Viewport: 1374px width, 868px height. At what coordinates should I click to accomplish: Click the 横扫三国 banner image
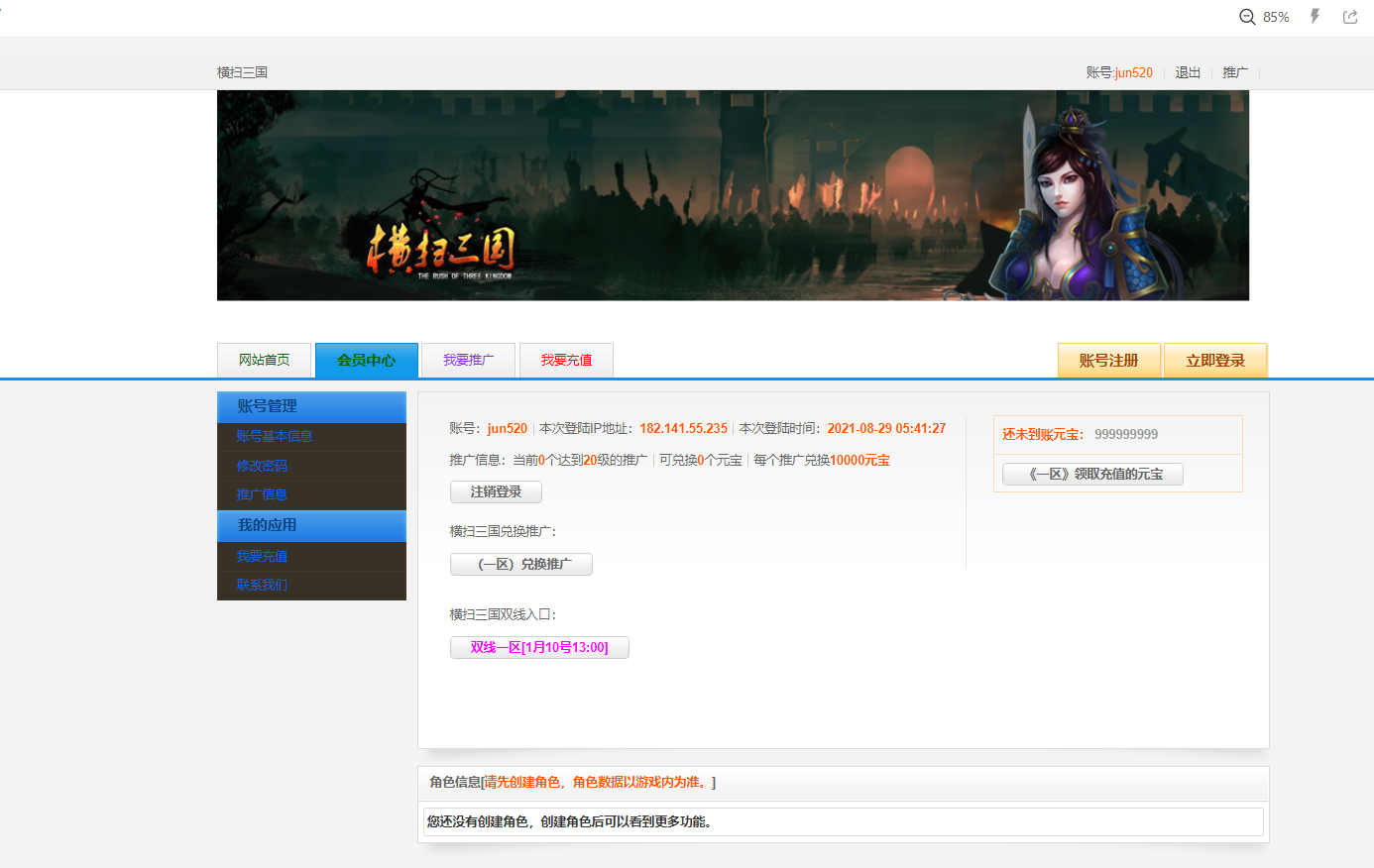pyautogui.click(x=733, y=195)
